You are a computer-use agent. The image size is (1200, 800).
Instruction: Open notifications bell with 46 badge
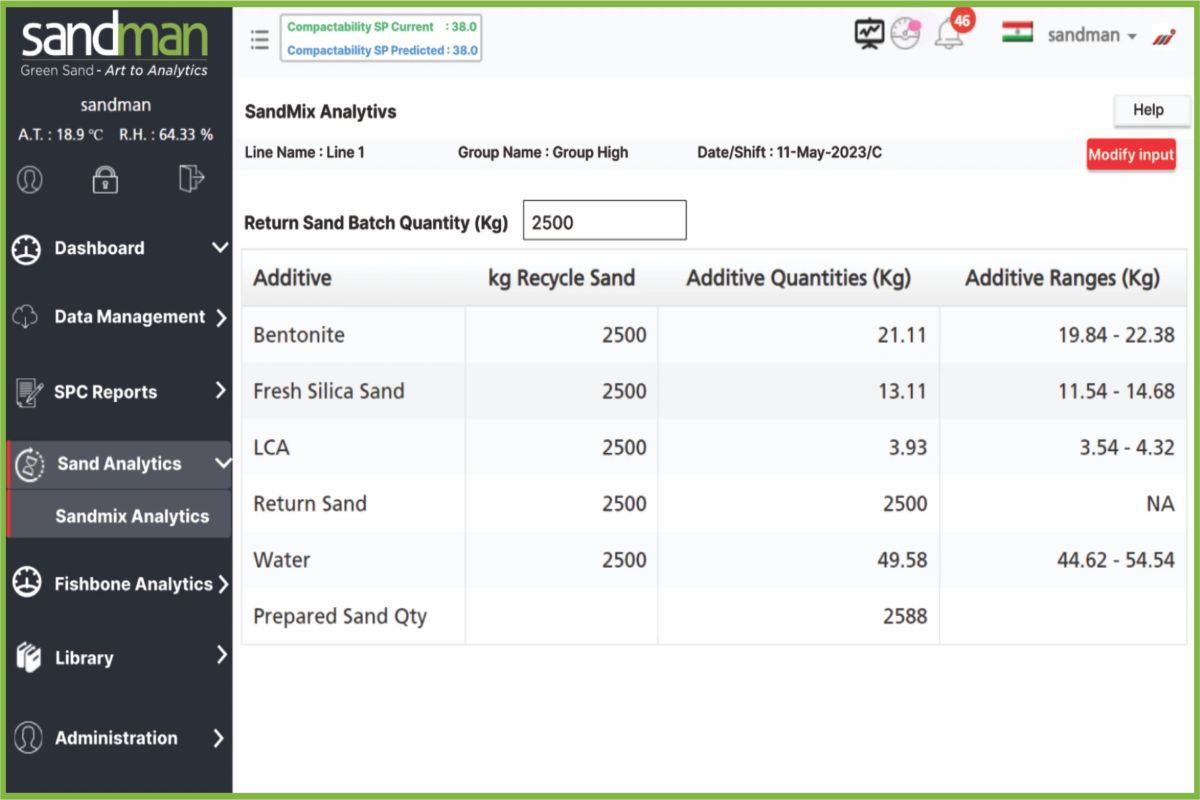948,34
